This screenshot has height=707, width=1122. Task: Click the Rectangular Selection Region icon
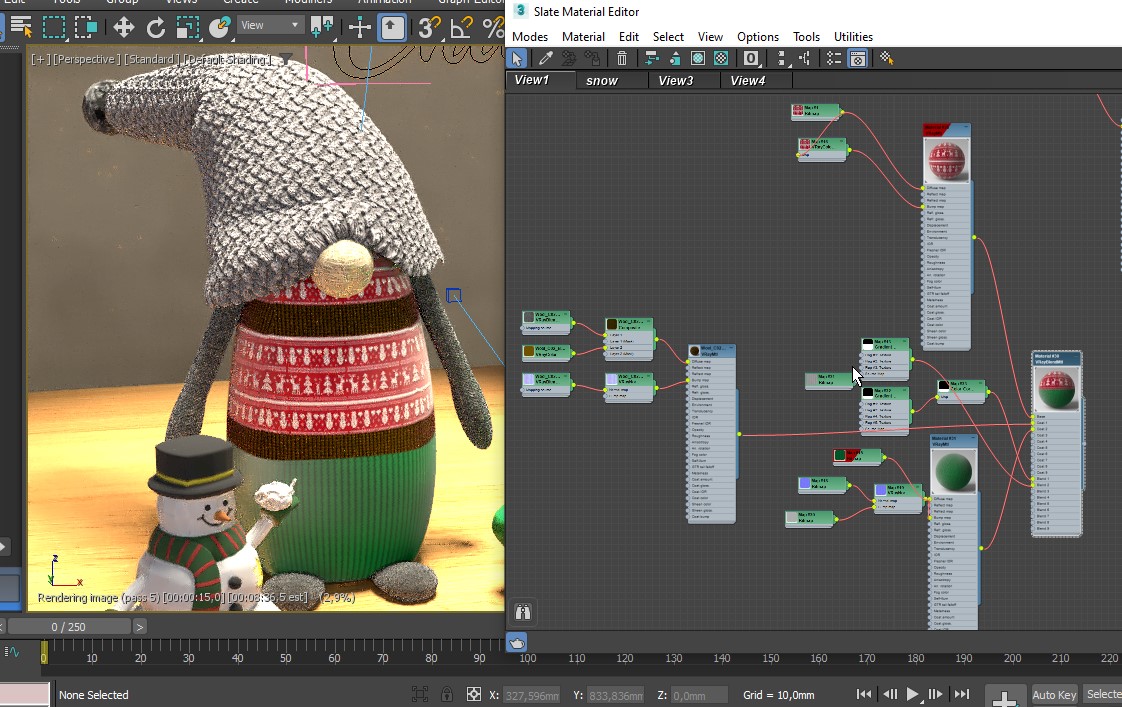coord(54,27)
